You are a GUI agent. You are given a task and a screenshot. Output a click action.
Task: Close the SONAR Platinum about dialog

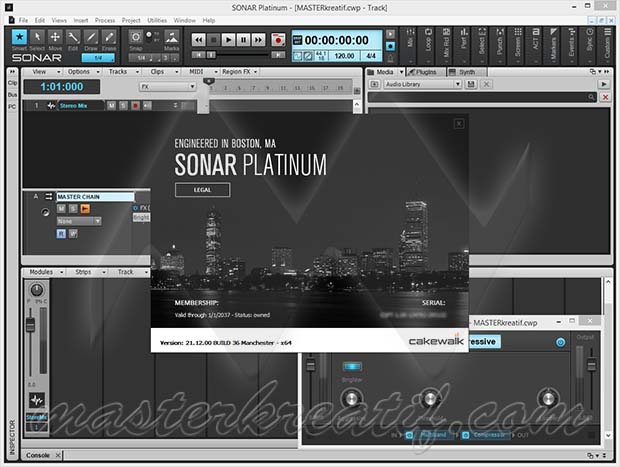(459, 124)
